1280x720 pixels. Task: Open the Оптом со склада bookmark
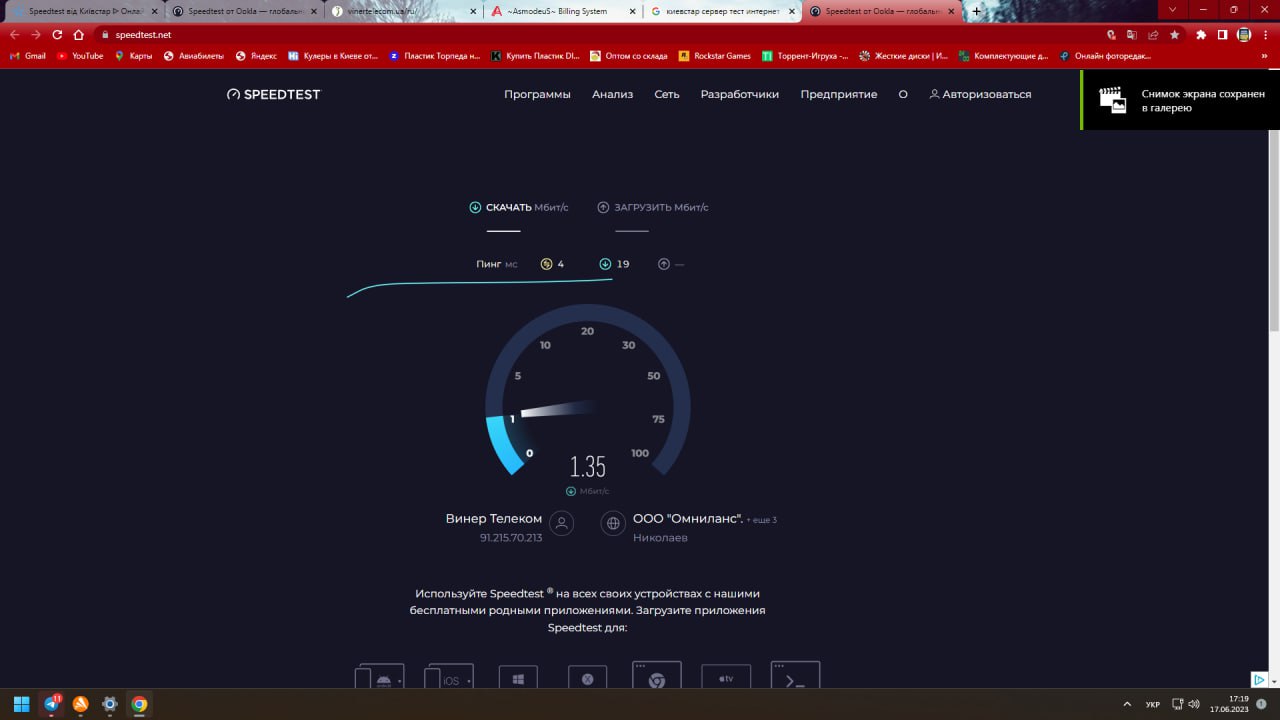point(629,56)
